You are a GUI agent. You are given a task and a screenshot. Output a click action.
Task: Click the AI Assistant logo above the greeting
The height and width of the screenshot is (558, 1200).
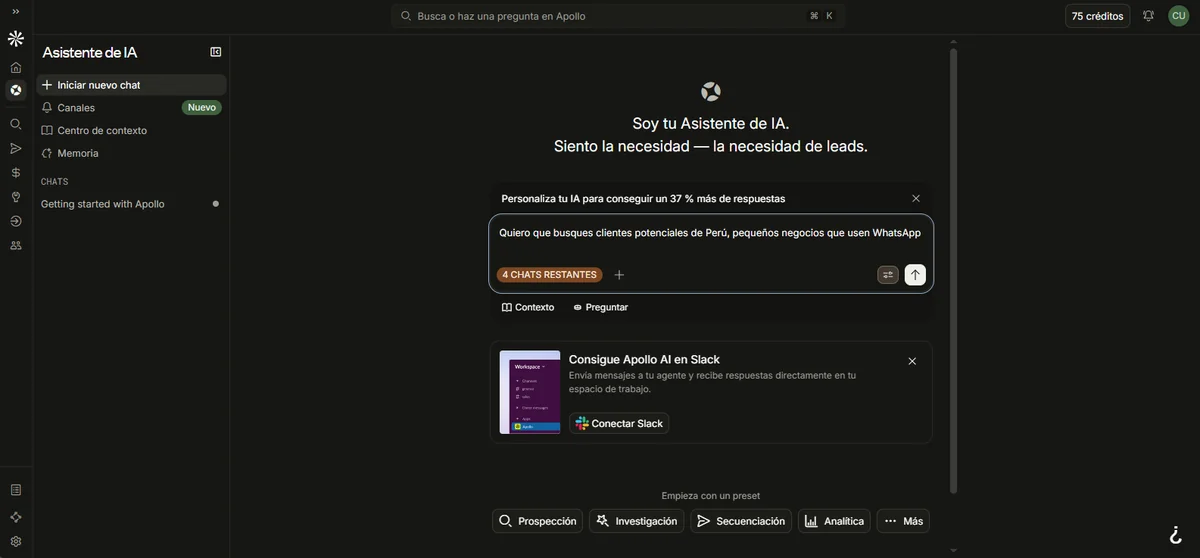point(711,92)
